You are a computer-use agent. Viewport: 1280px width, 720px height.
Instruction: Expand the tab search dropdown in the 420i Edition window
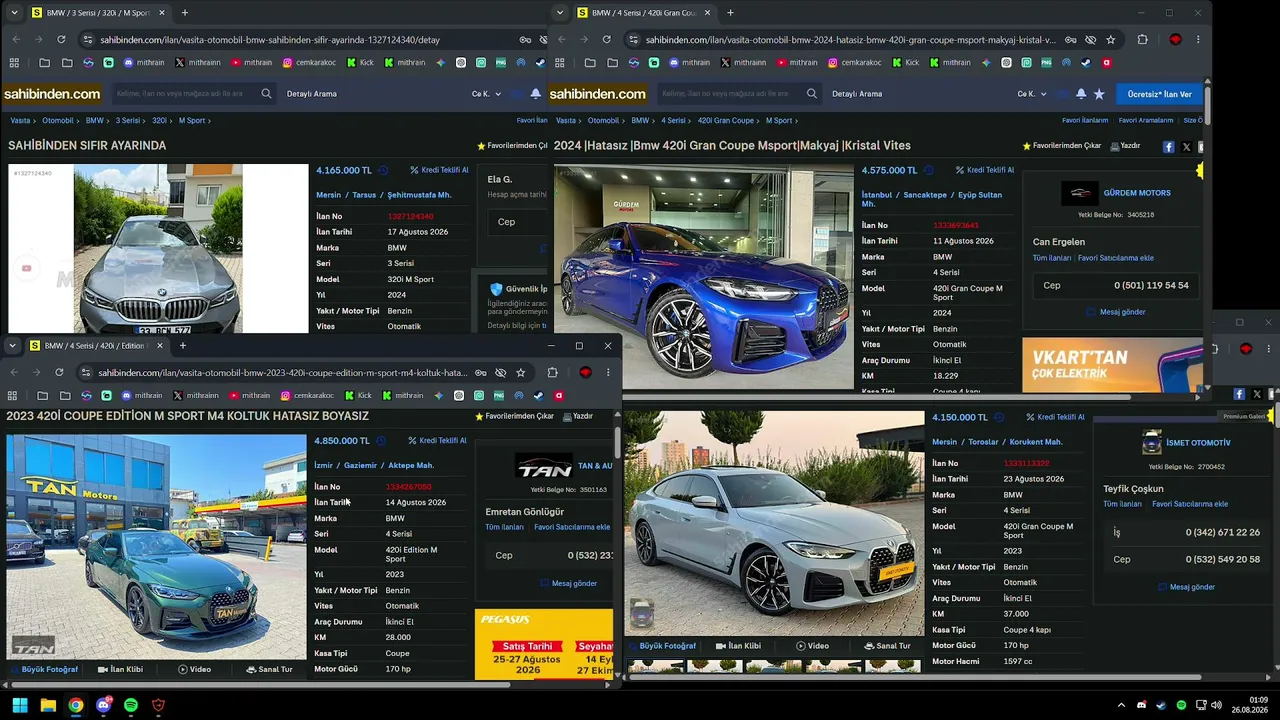[13, 346]
